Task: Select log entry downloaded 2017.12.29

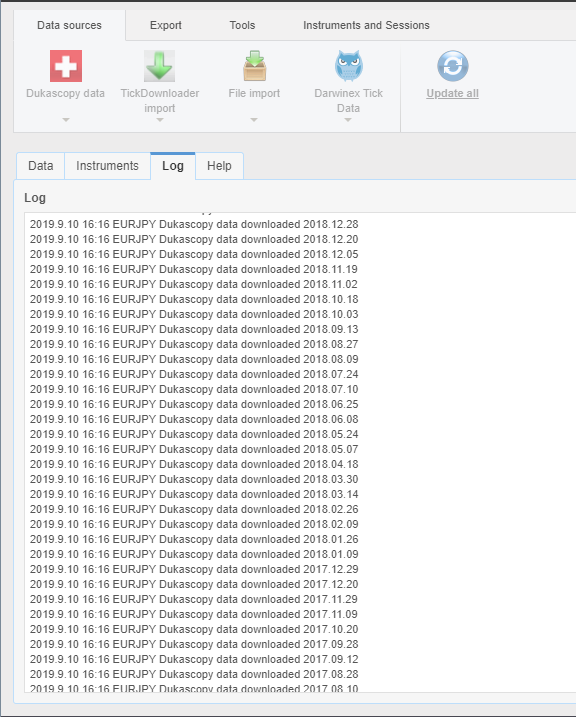Action: coord(194,569)
